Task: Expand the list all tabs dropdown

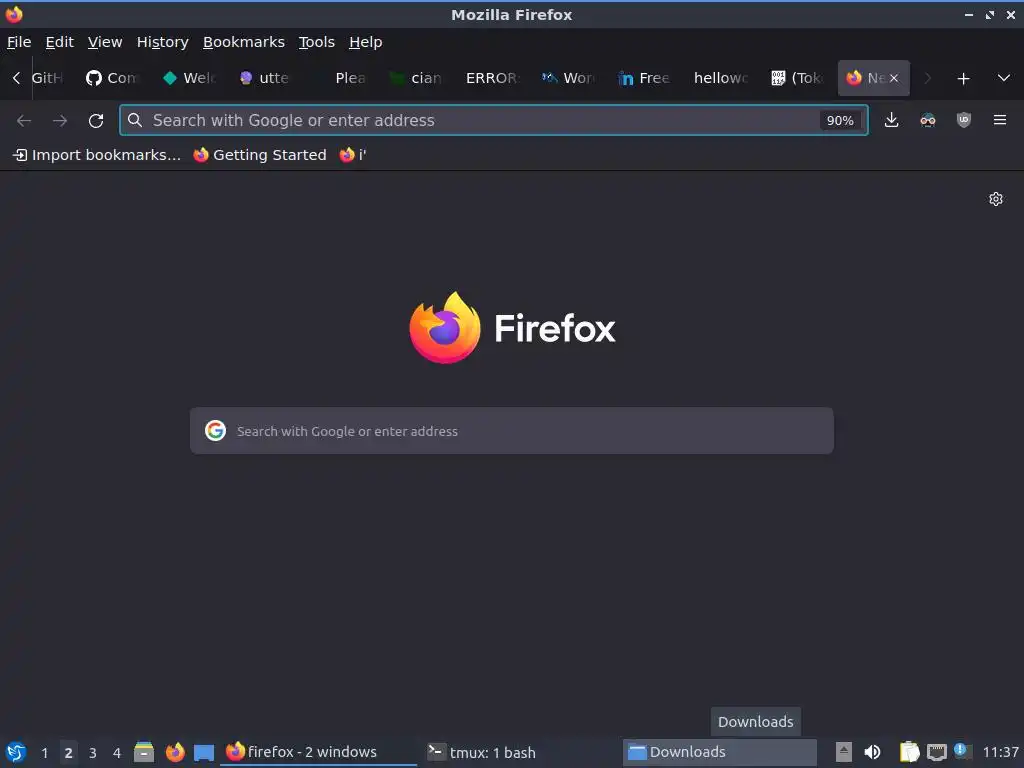Action: click(x=1004, y=78)
